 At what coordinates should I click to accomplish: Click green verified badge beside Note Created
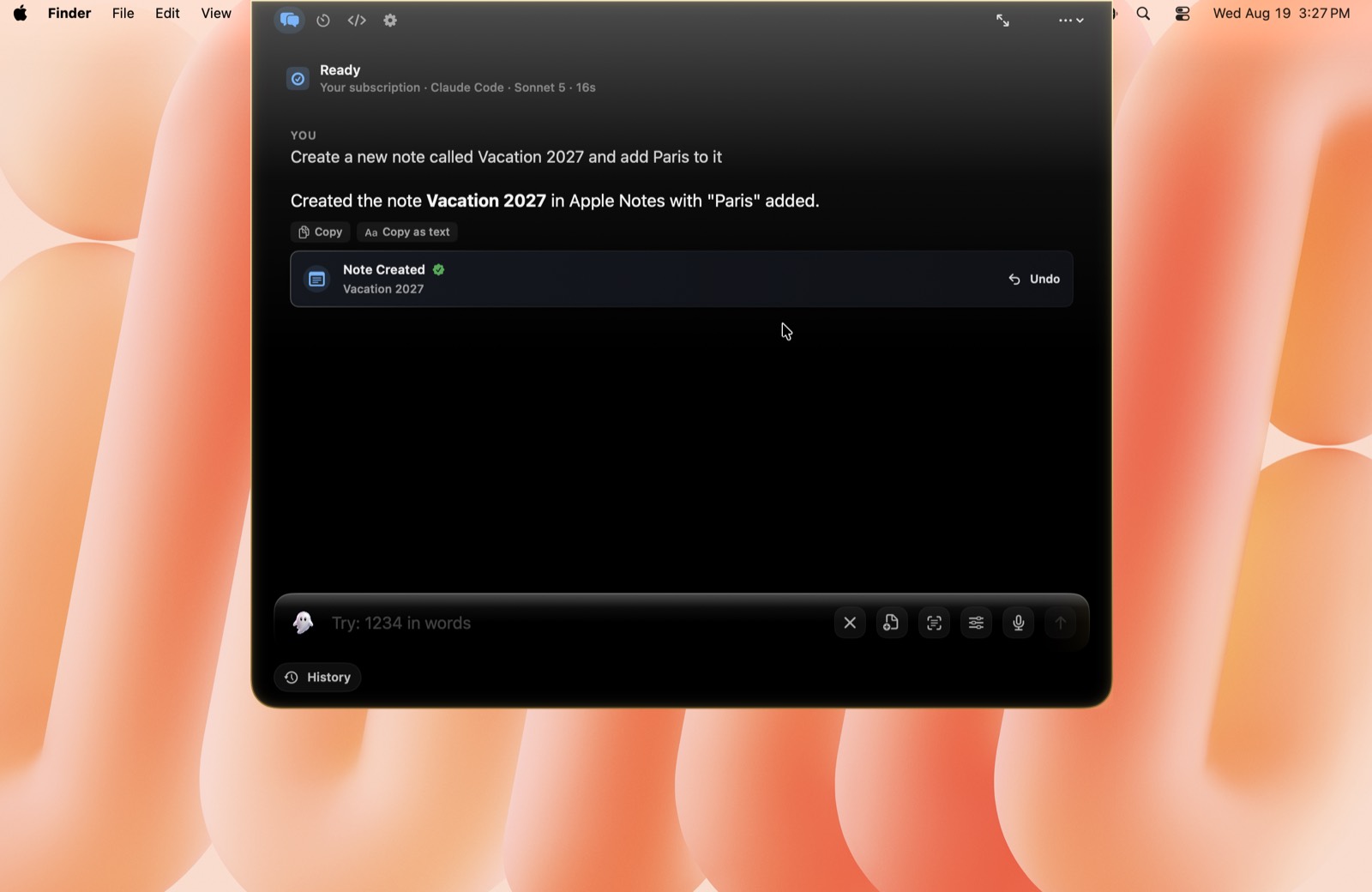pos(439,269)
